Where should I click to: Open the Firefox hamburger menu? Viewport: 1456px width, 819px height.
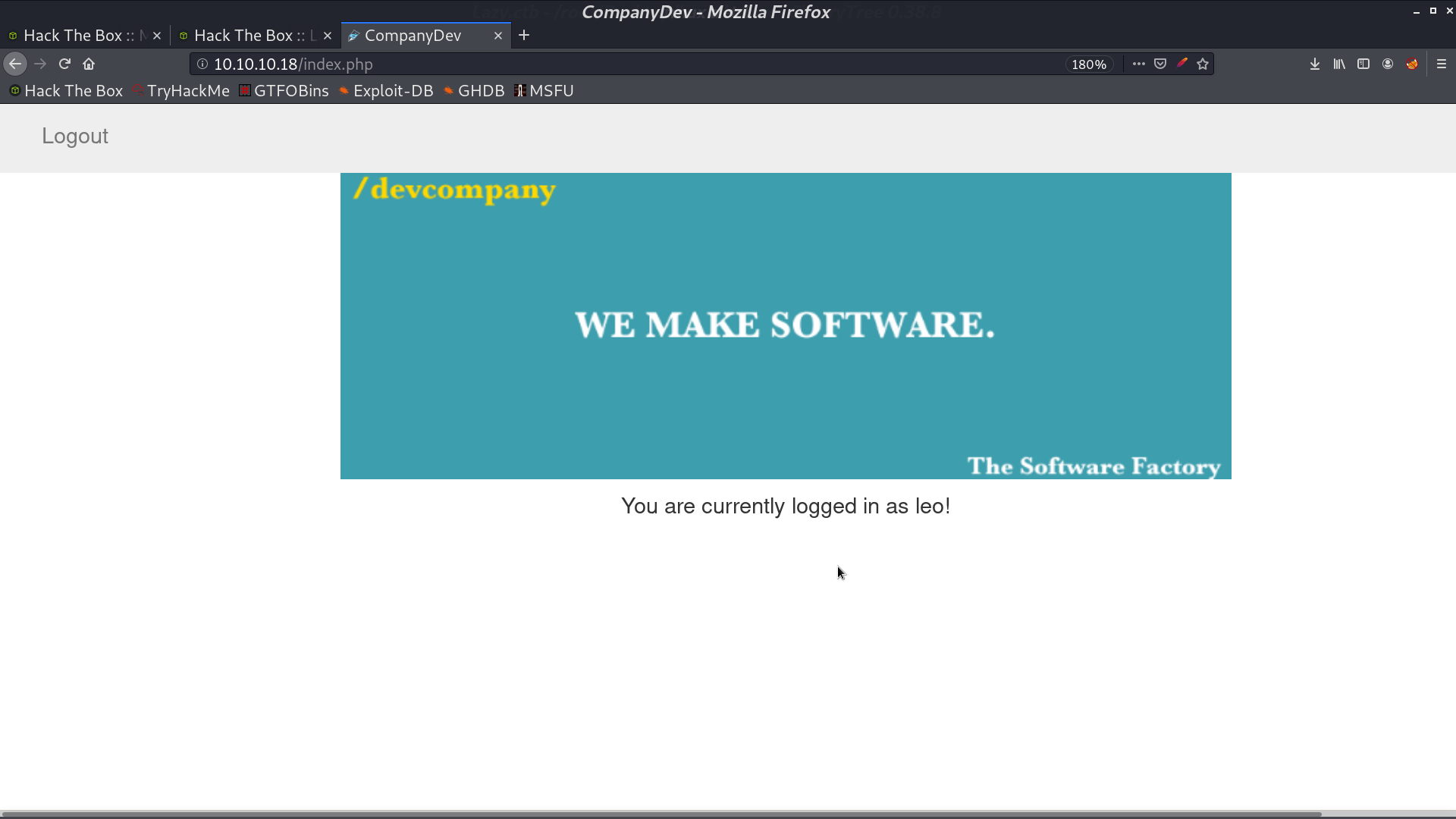click(1442, 64)
